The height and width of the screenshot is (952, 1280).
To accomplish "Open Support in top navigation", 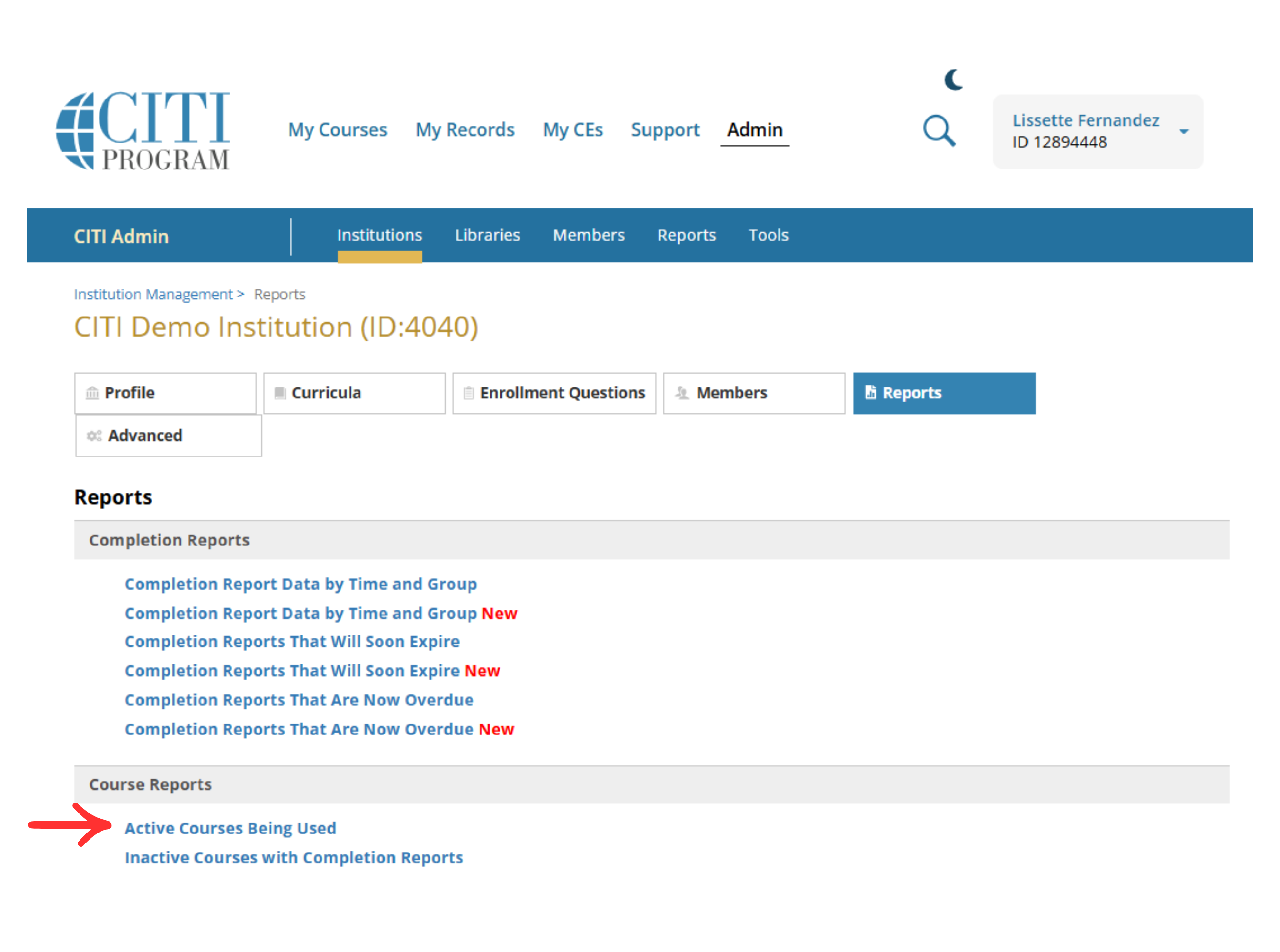I will (665, 129).
